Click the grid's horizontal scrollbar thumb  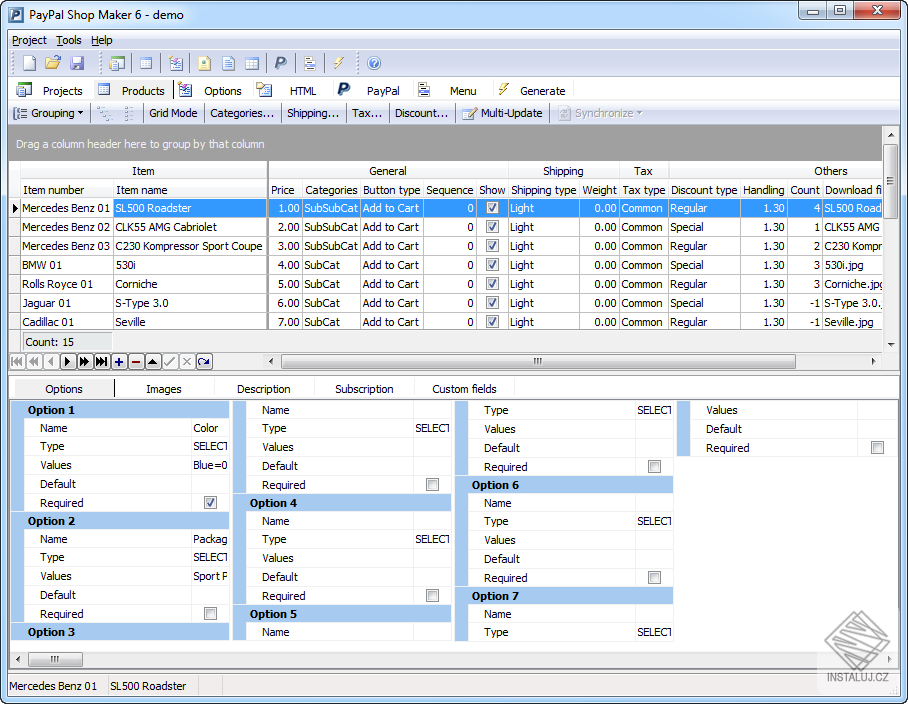pyautogui.click(x=537, y=361)
